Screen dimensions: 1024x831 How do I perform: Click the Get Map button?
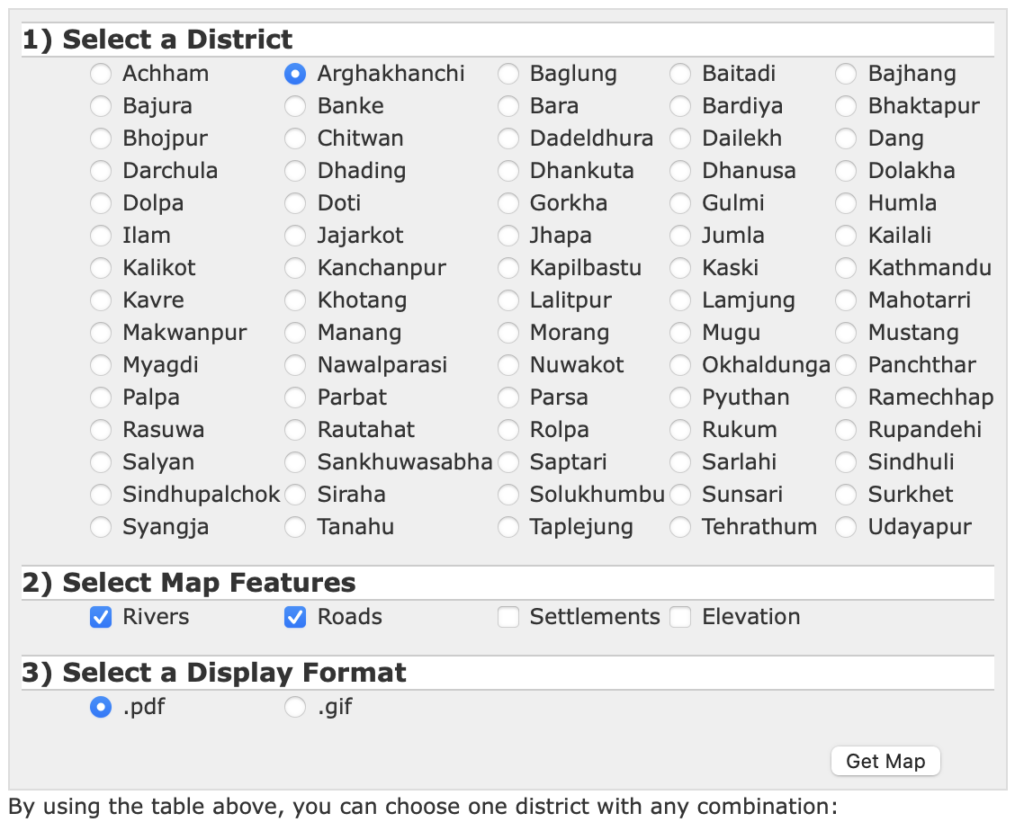coord(886,761)
